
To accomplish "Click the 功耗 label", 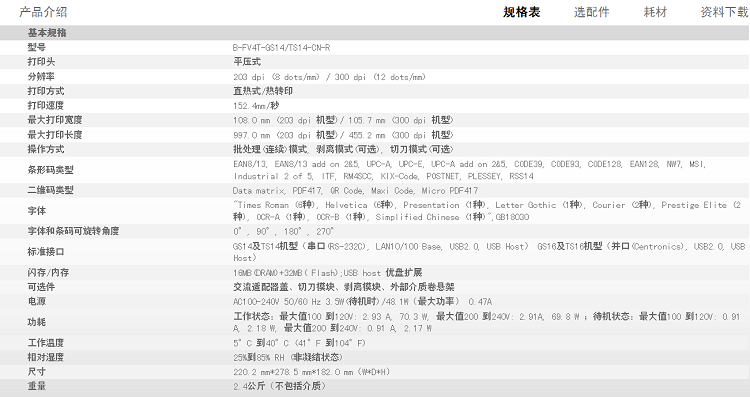I will (37, 322).
